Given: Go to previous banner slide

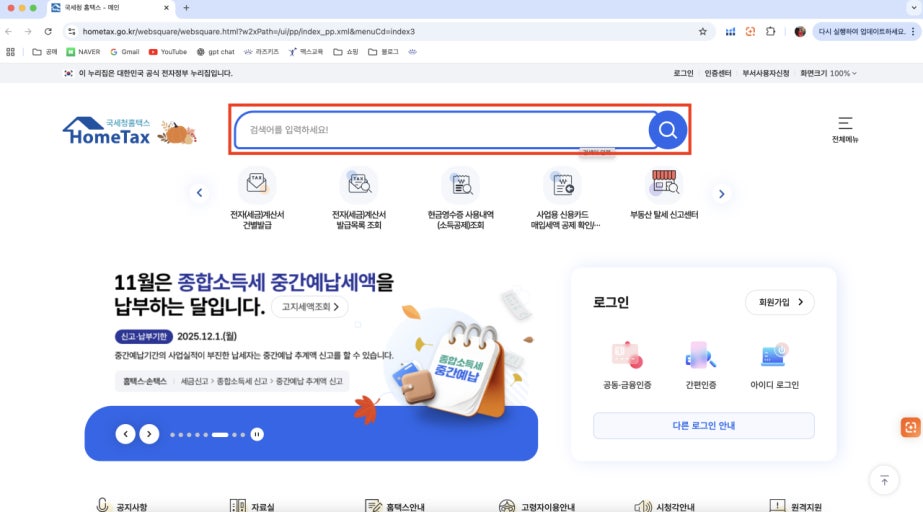Looking at the screenshot, I should (x=125, y=434).
